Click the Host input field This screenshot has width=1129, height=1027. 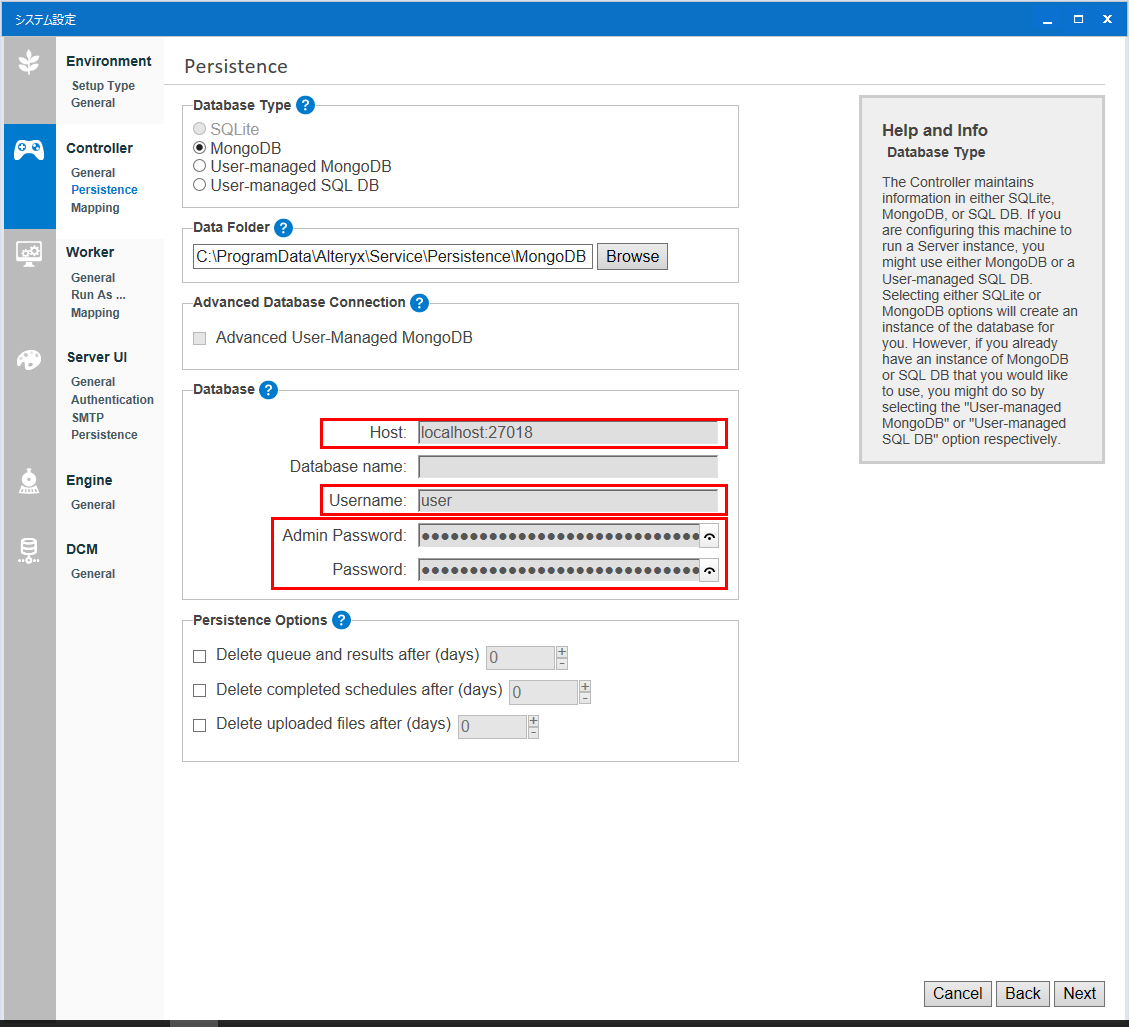pyautogui.click(x=568, y=433)
